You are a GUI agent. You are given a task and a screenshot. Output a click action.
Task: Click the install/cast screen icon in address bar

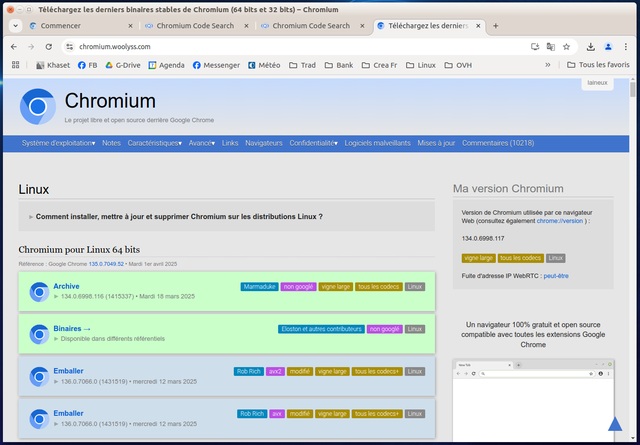(x=535, y=47)
